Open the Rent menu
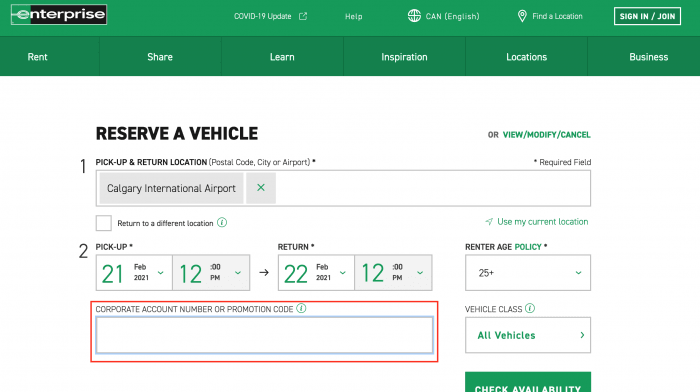 pos(38,57)
